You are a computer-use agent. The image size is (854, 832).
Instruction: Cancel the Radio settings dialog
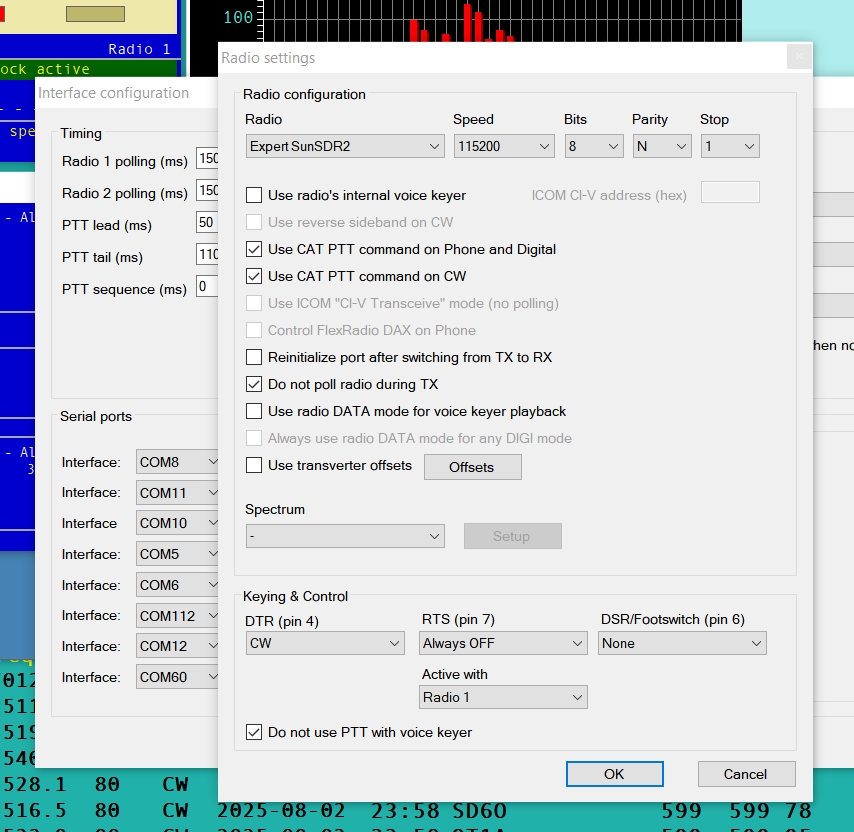click(745, 774)
